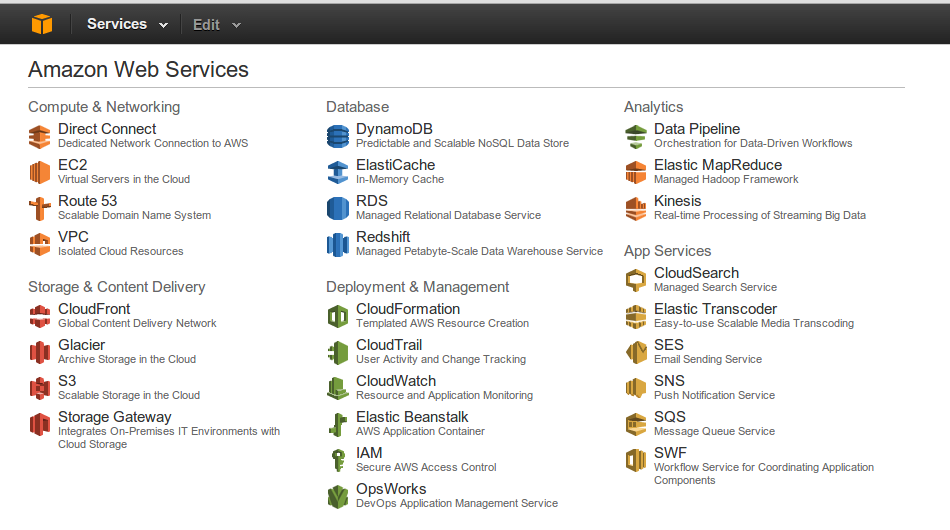Go to the Glacier service link
This screenshot has height=530, width=950.
click(81, 345)
